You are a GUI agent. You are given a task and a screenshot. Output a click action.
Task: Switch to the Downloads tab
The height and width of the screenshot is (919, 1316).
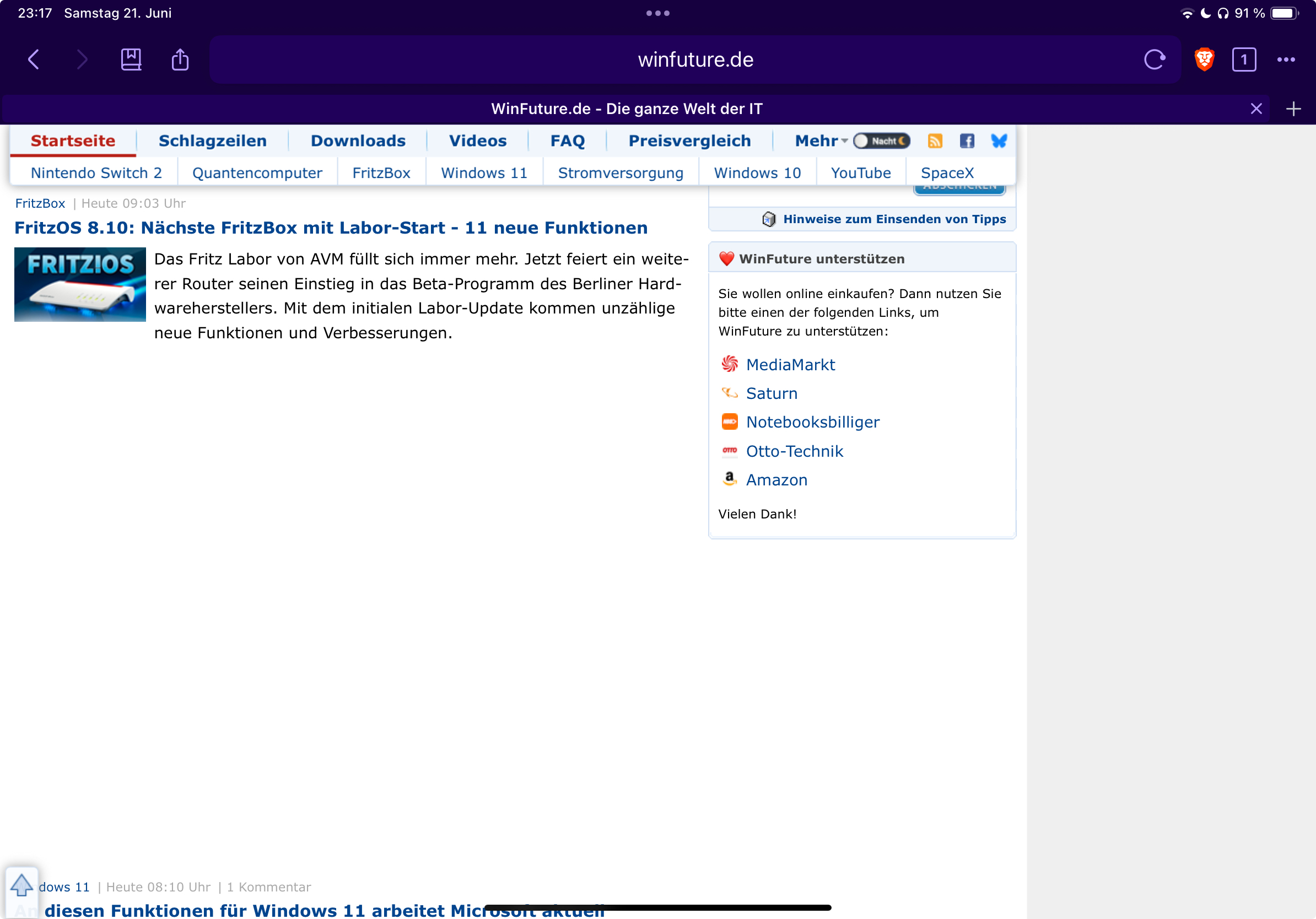(x=358, y=141)
